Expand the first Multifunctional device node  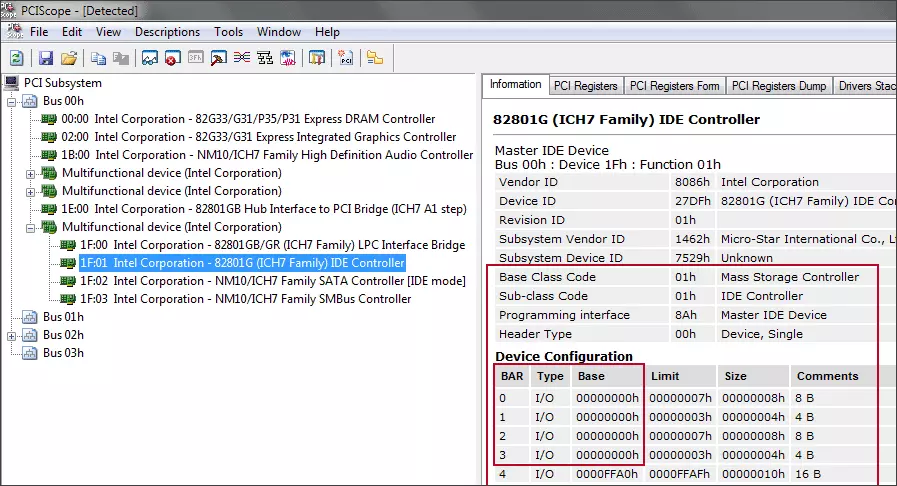pos(30,174)
